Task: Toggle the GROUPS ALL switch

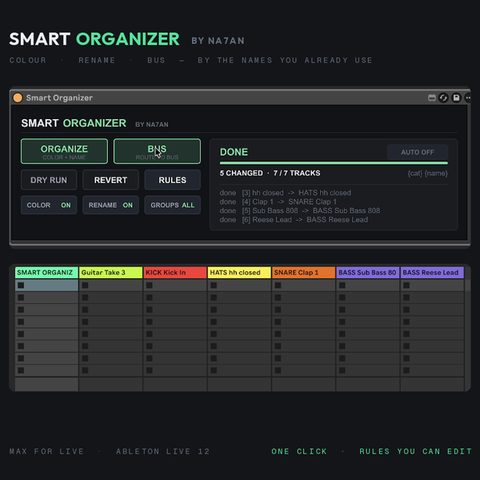Action: click(x=172, y=205)
